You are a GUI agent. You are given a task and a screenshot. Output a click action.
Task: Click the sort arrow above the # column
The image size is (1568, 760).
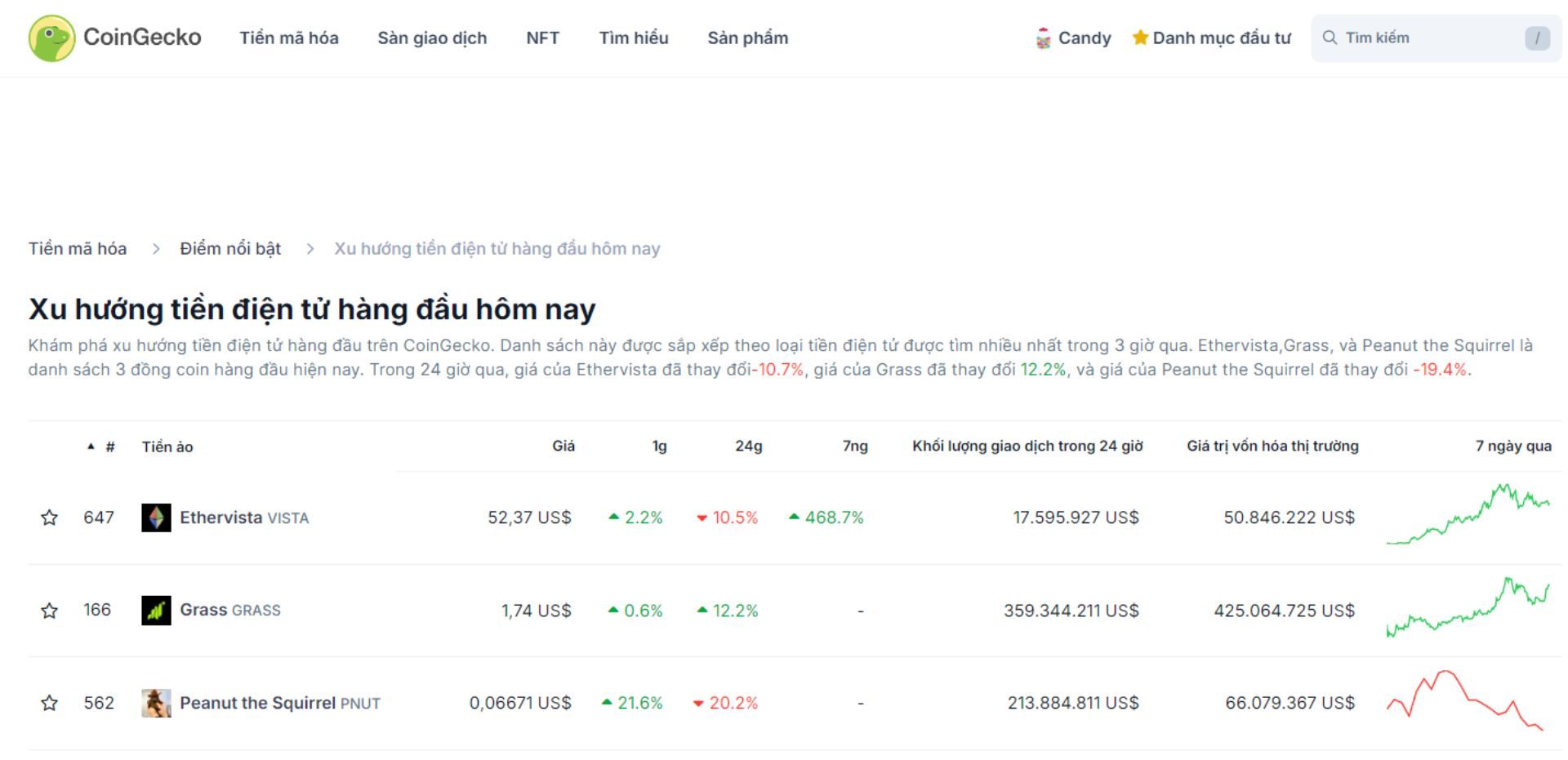coord(91,446)
